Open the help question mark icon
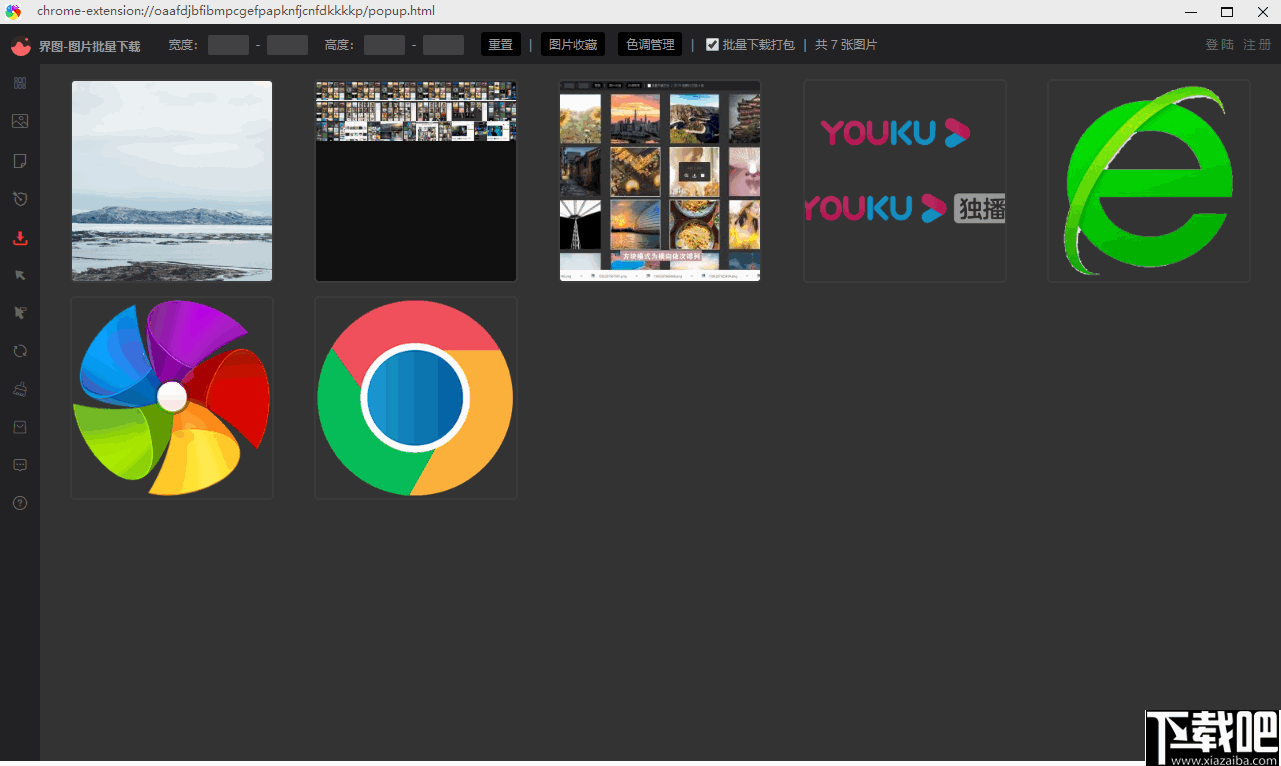This screenshot has width=1281, height=766. [x=20, y=503]
